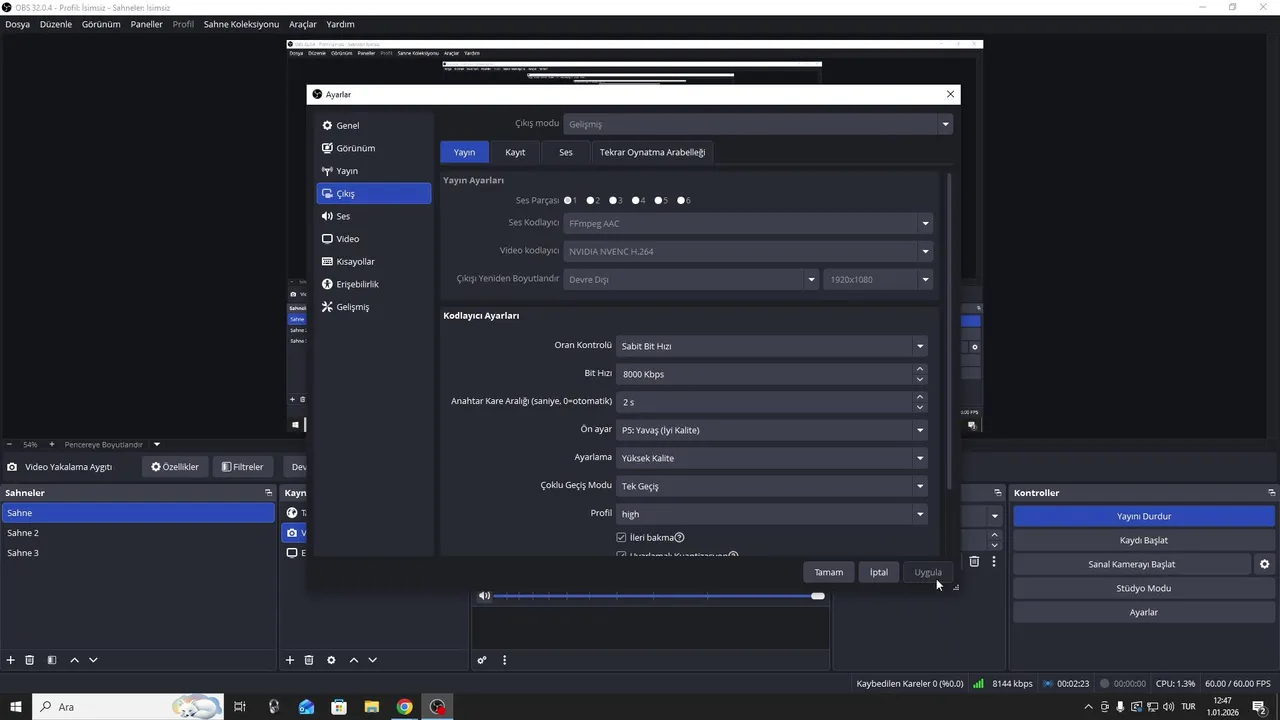Open the Araçlar menu
Viewport: 1280px width, 720px height.
coord(303,24)
